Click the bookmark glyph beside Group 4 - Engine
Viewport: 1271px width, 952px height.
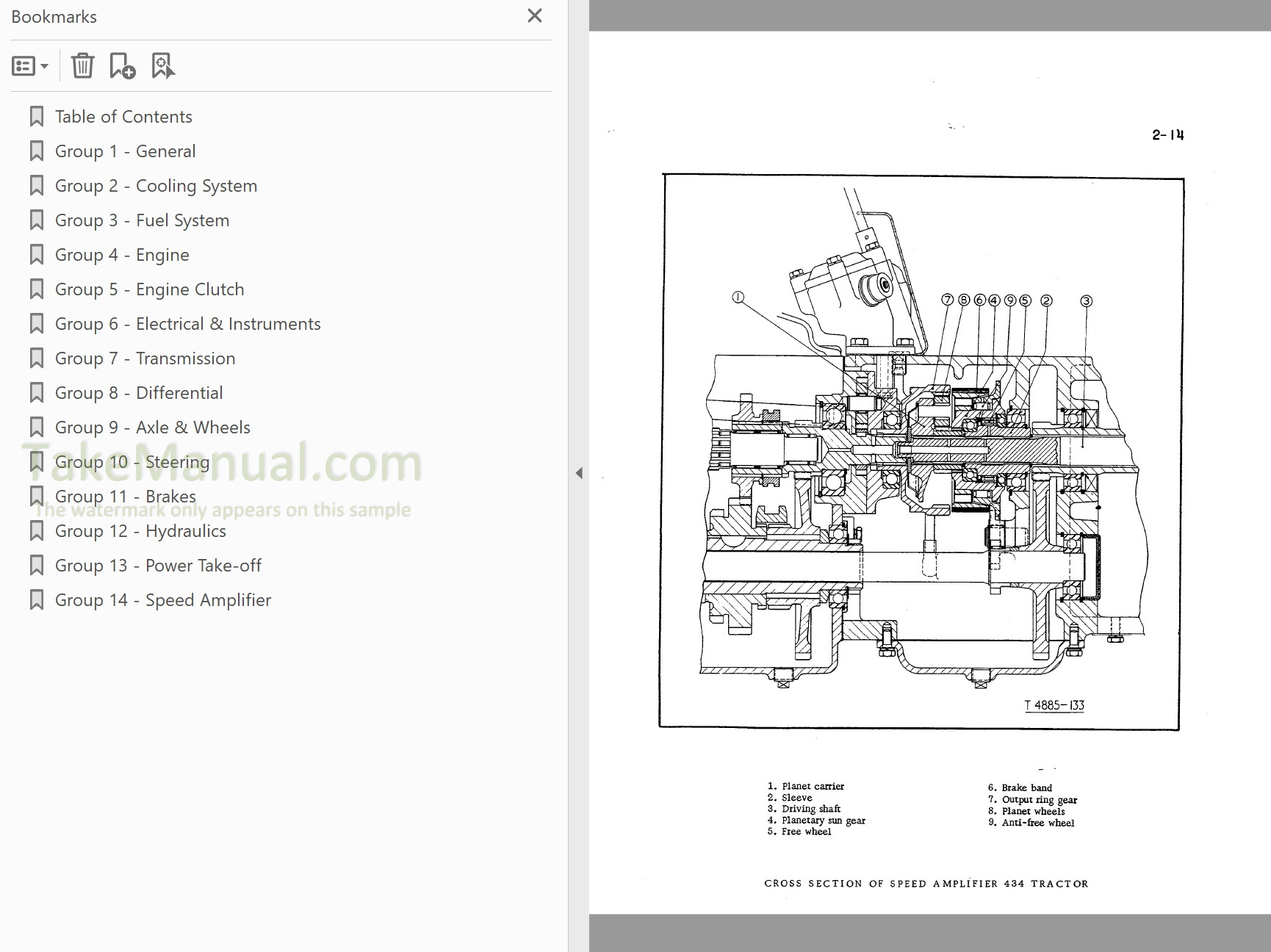click(37, 253)
